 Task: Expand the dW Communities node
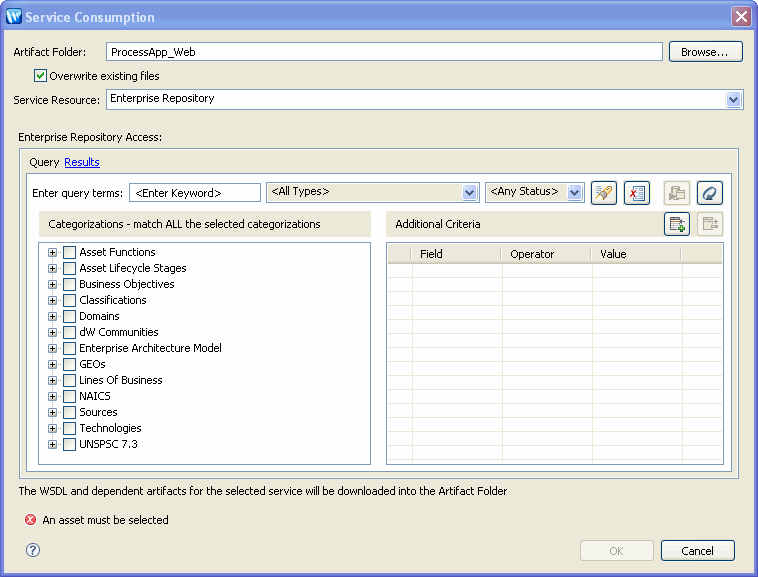pos(52,332)
